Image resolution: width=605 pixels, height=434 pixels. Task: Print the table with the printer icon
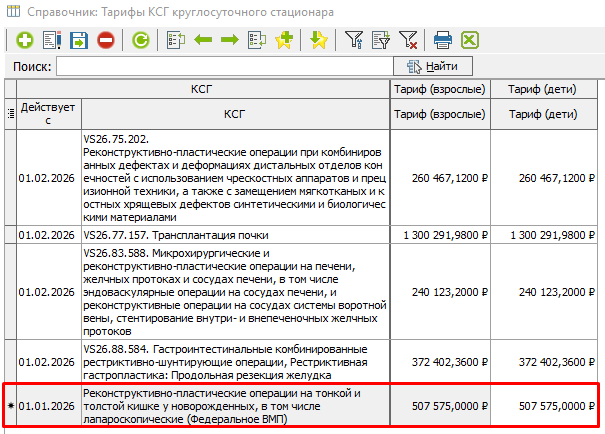point(443,40)
